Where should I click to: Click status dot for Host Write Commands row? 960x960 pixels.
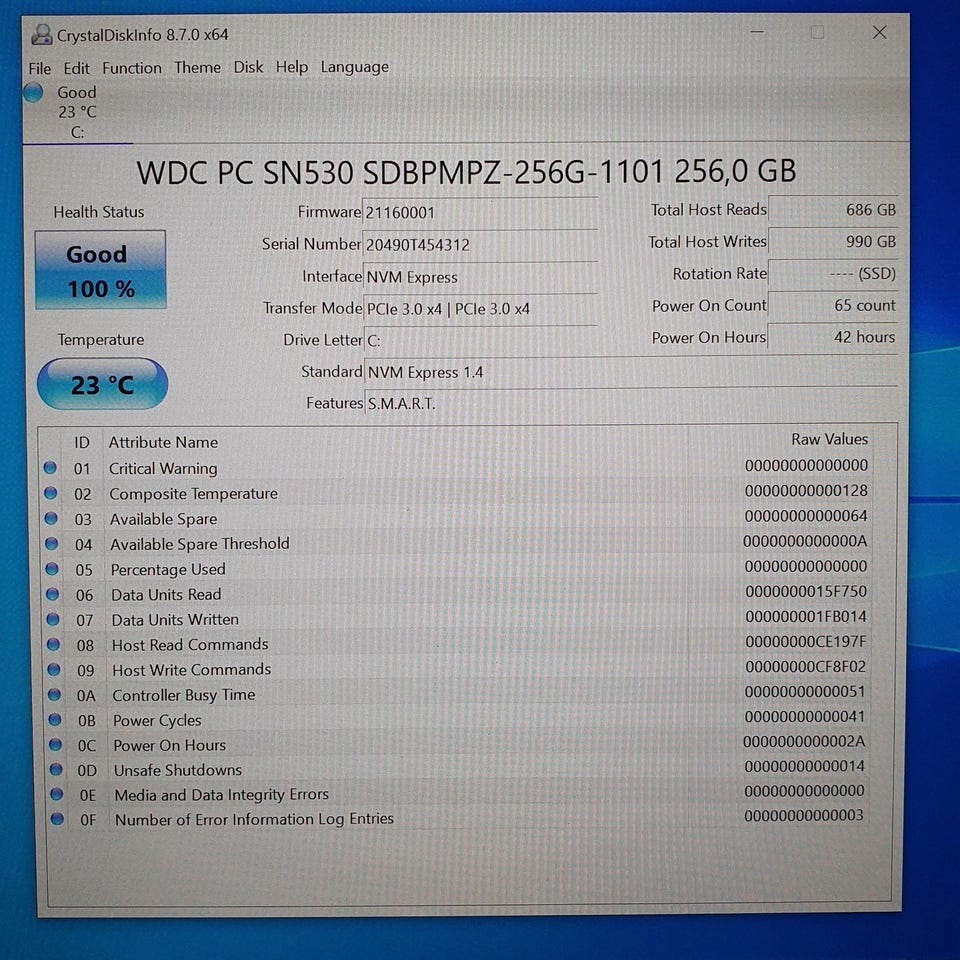54,669
